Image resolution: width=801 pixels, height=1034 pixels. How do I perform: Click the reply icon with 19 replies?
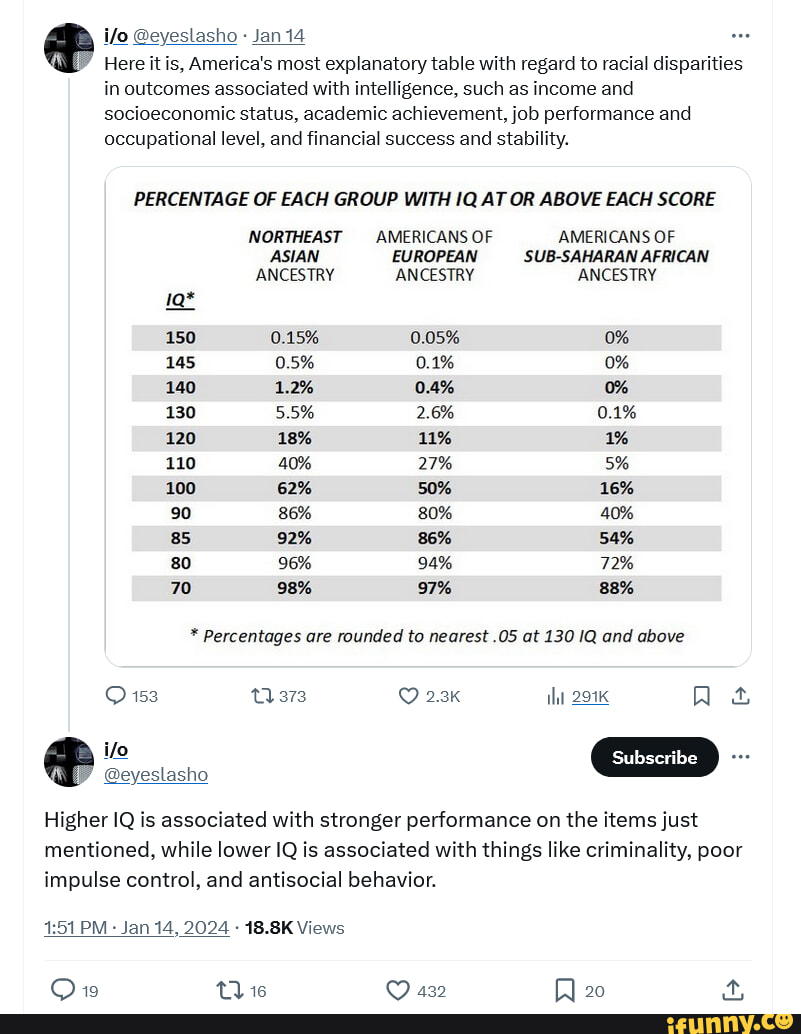coord(62,991)
